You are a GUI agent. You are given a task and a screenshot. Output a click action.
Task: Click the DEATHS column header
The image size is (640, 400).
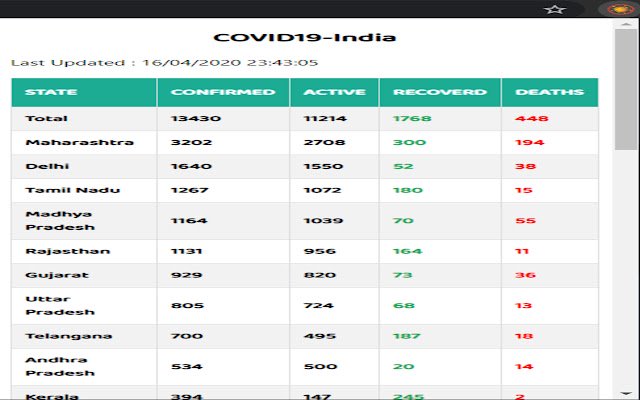pos(549,92)
